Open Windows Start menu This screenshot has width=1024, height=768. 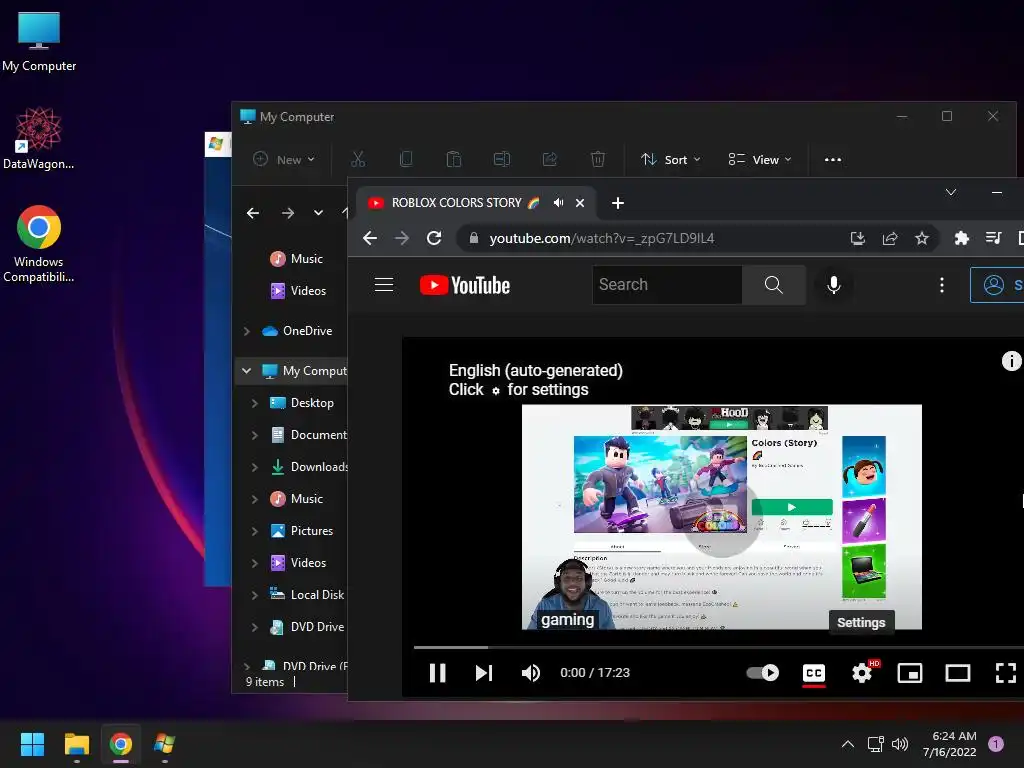coord(32,744)
